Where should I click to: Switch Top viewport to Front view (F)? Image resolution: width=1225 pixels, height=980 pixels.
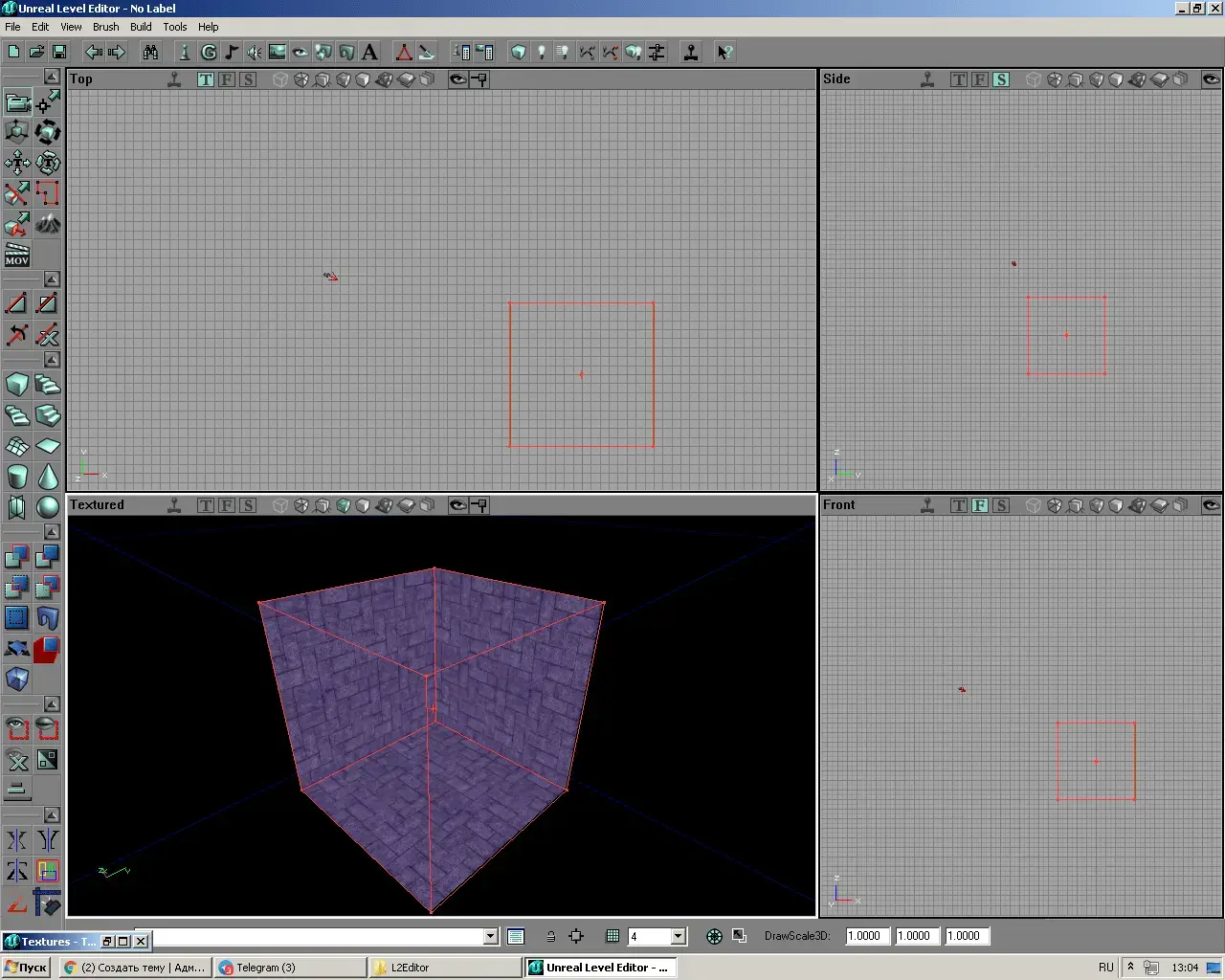click(x=227, y=79)
